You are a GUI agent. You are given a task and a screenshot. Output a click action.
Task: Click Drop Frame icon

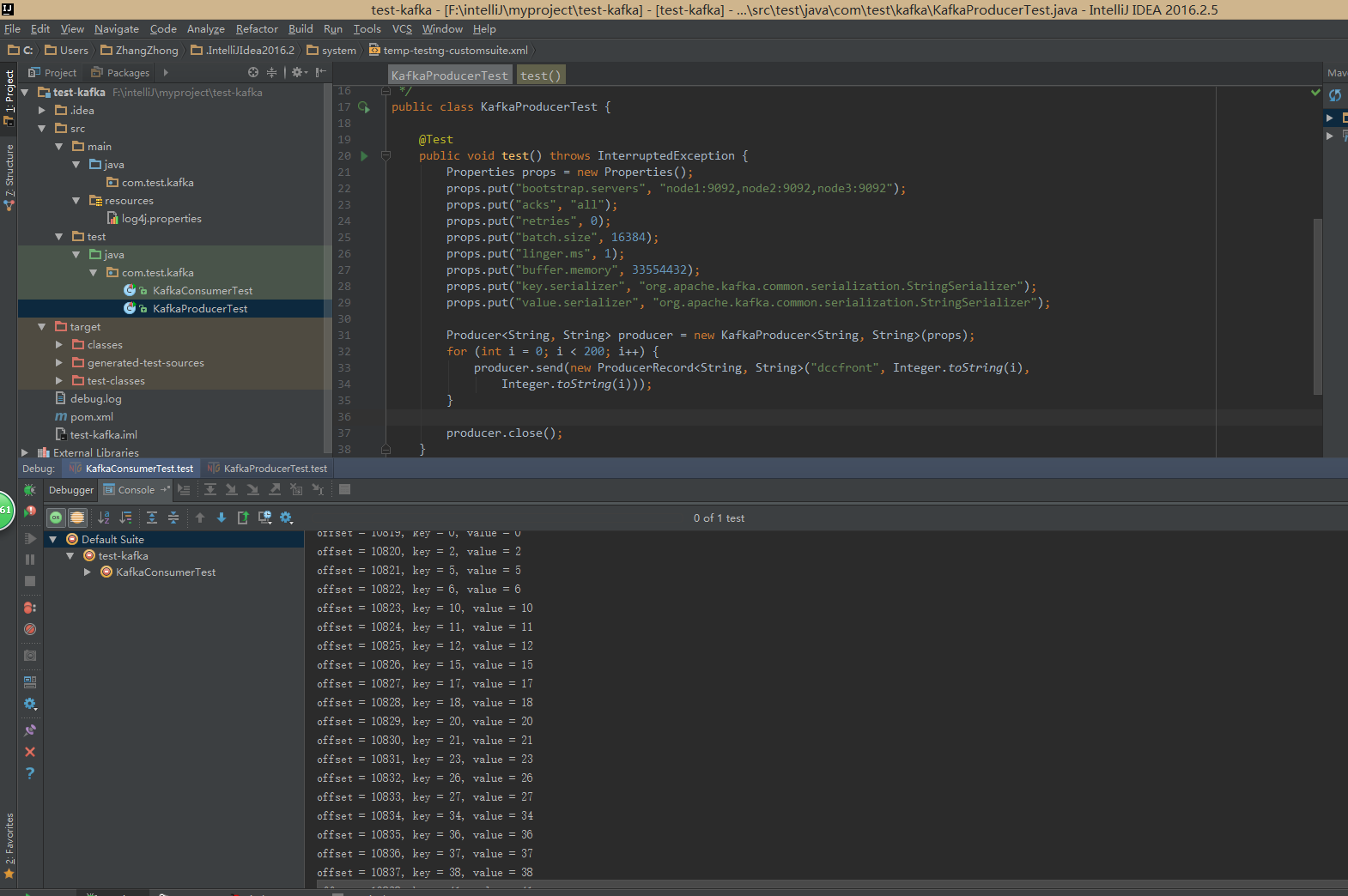[296, 490]
